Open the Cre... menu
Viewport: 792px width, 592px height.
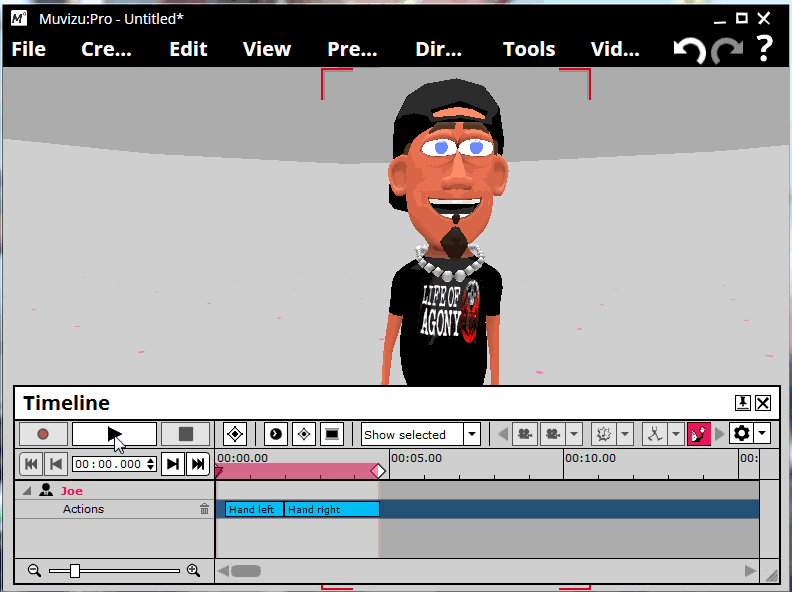tap(106, 49)
